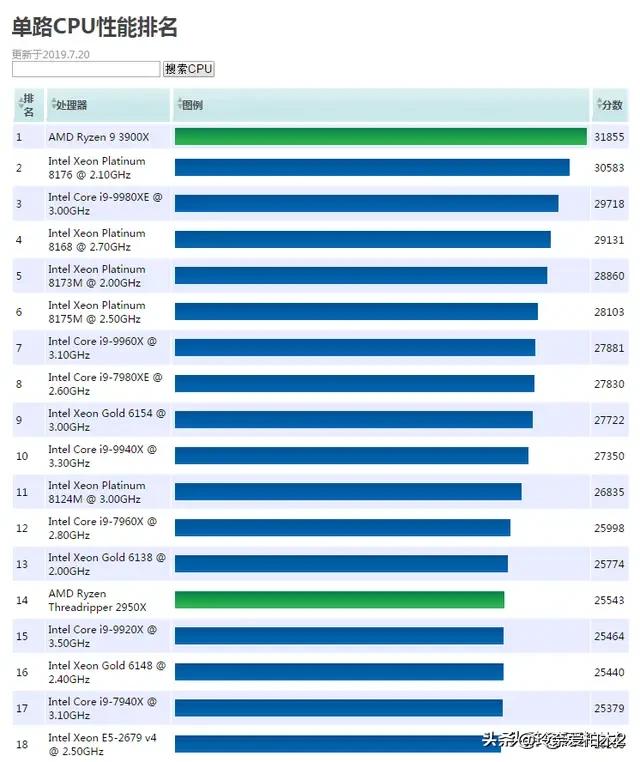Select Intel Xeon Platinum 8176 @ 2.10GHz
The width and height of the screenshot is (640, 762).
97,168
